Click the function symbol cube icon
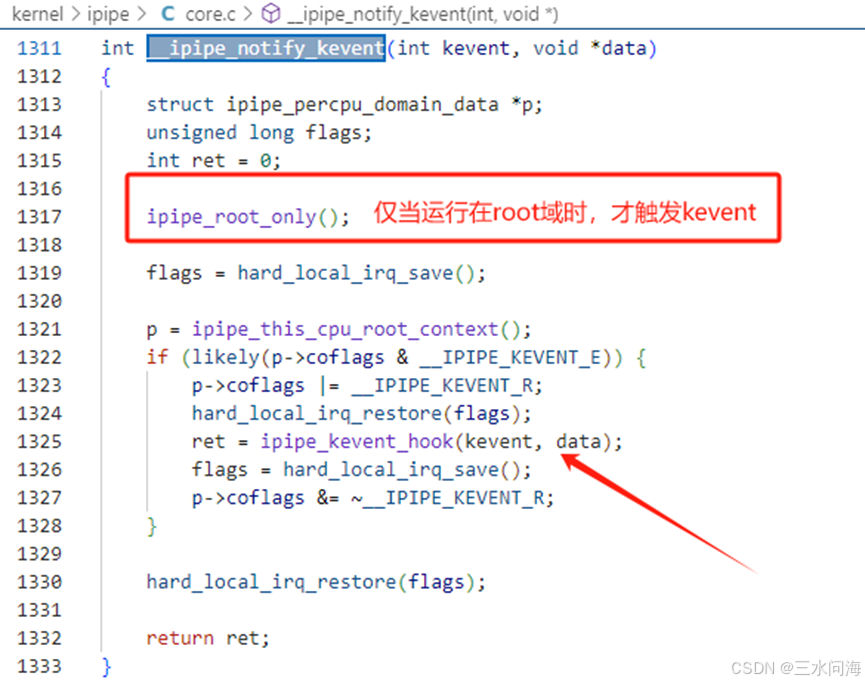The height and width of the screenshot is (683, 865). pos(270,14)
